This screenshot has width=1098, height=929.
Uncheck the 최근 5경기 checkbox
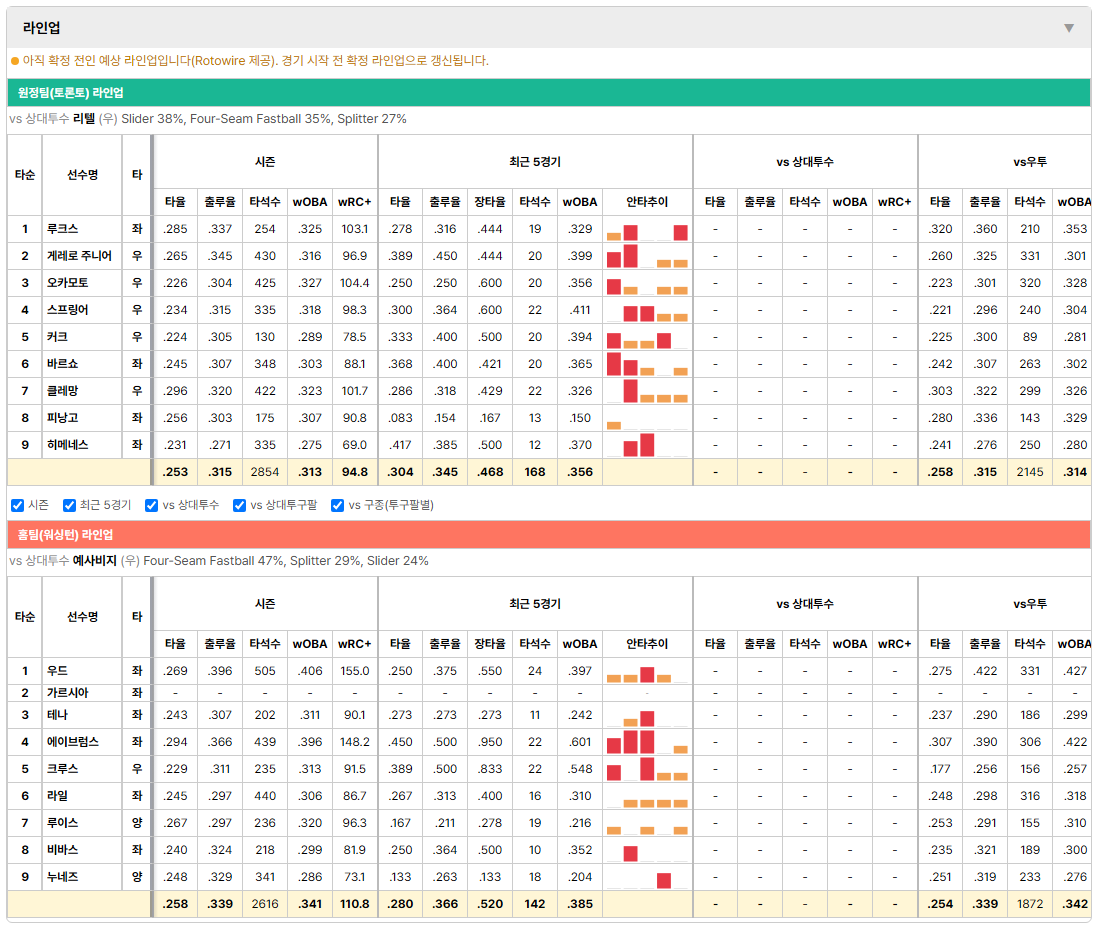coord(69,505)
